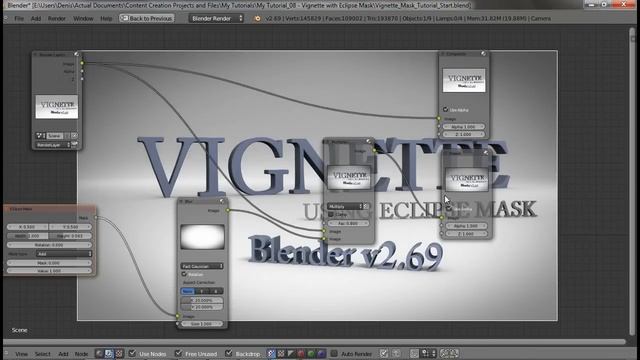Click the Render Layers node preview thumbnail
Viewport: 640px width, 360px height.
(57, 107)
